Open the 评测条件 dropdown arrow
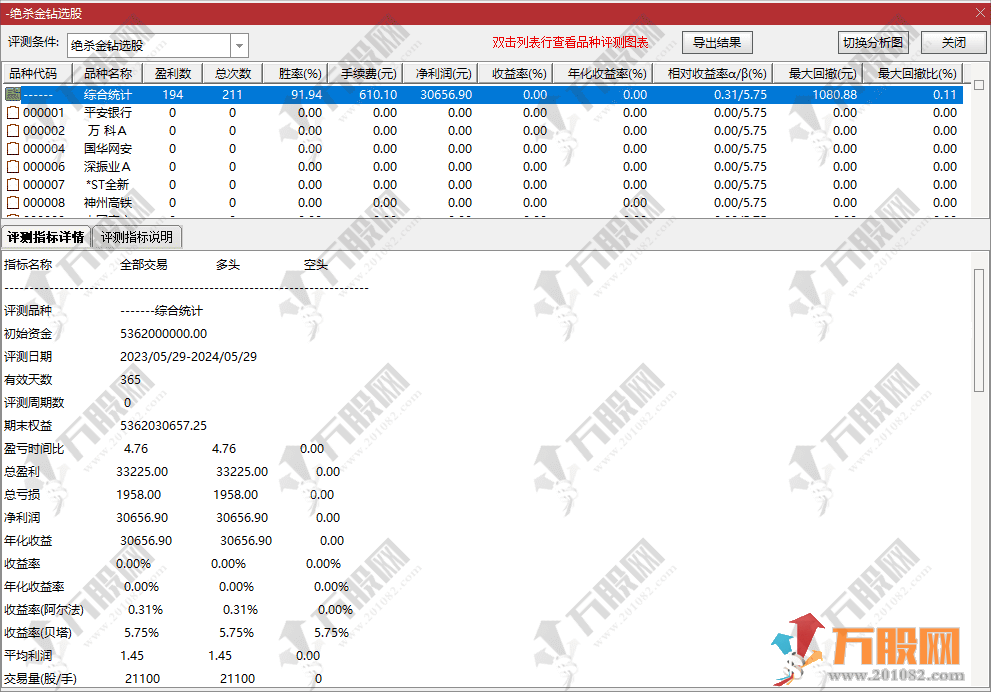991x692 pixels. 239,46
